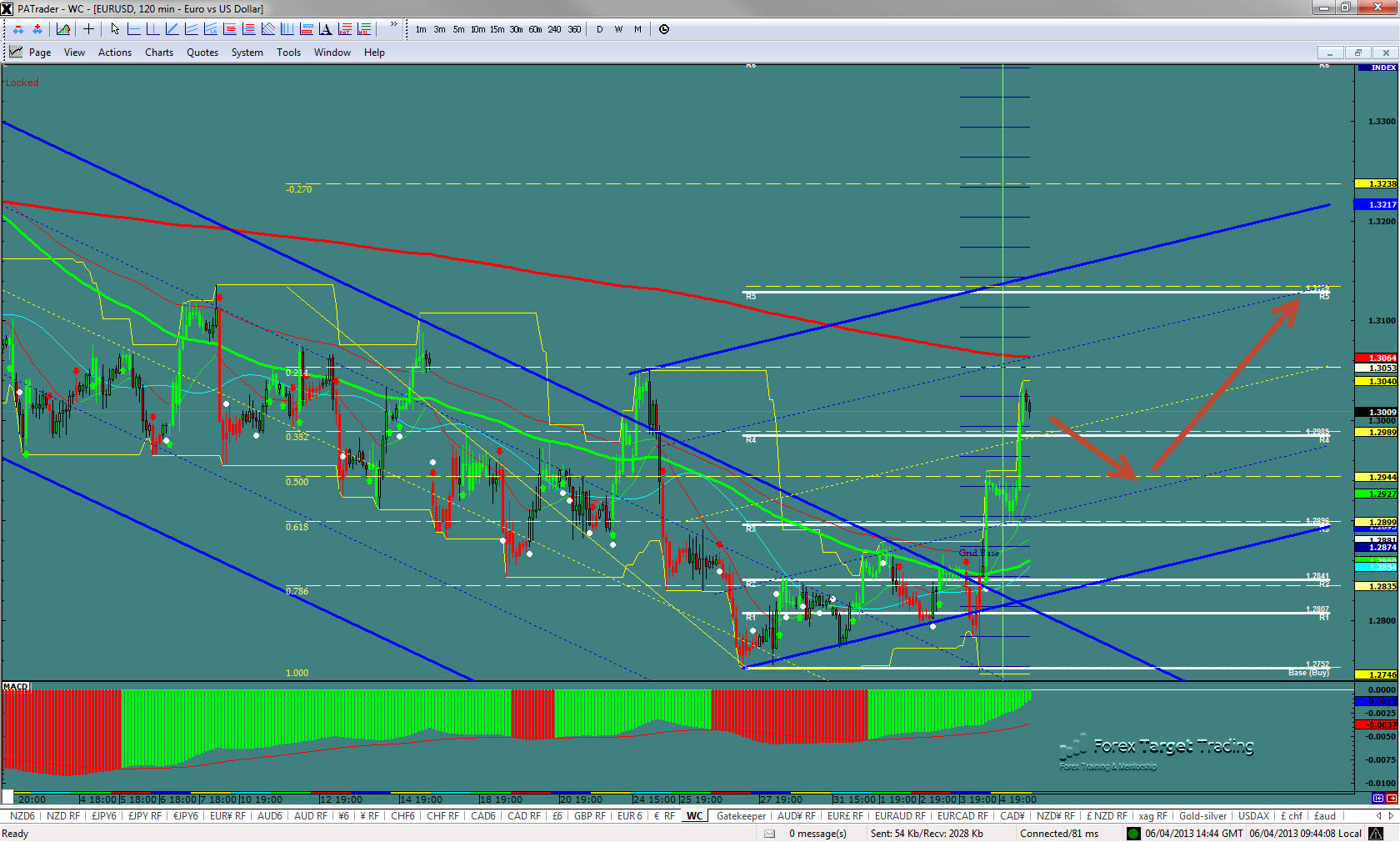The height and width of the screenshot is (842, 1400).
Task: Click the INDEX label on price axis
Action: [1378, 68]
